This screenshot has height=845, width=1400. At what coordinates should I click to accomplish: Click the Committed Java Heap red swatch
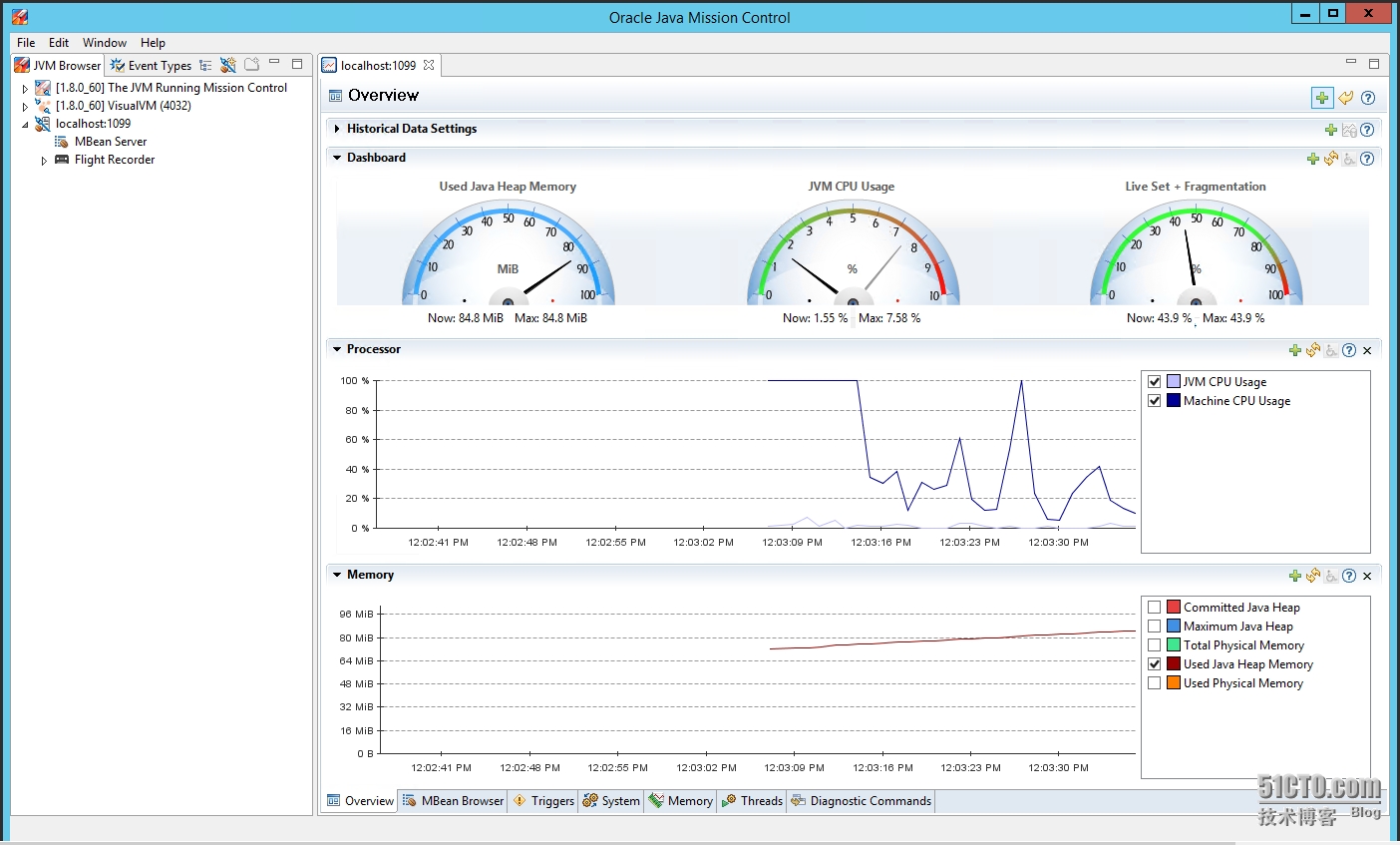tap(1174, 608)
